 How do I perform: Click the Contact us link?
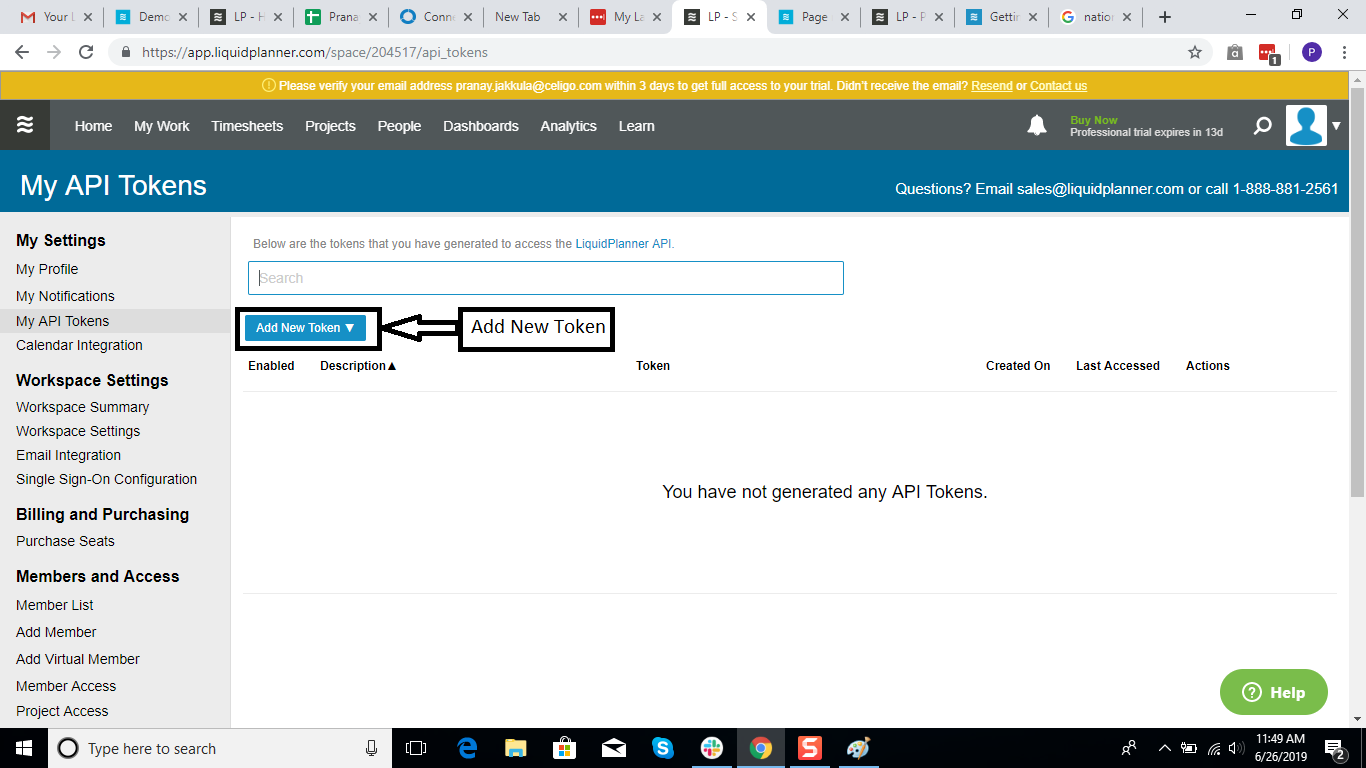tap(1058, 86)
